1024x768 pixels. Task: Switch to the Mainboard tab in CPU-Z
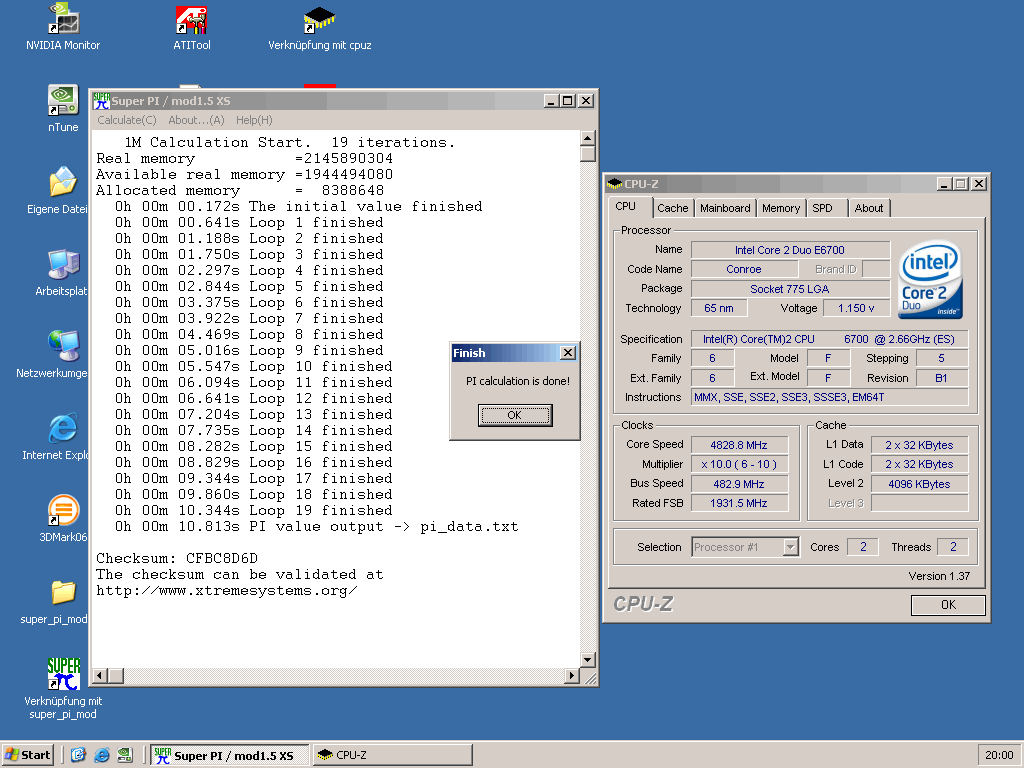pyautogui.click(x=725, y=208)
